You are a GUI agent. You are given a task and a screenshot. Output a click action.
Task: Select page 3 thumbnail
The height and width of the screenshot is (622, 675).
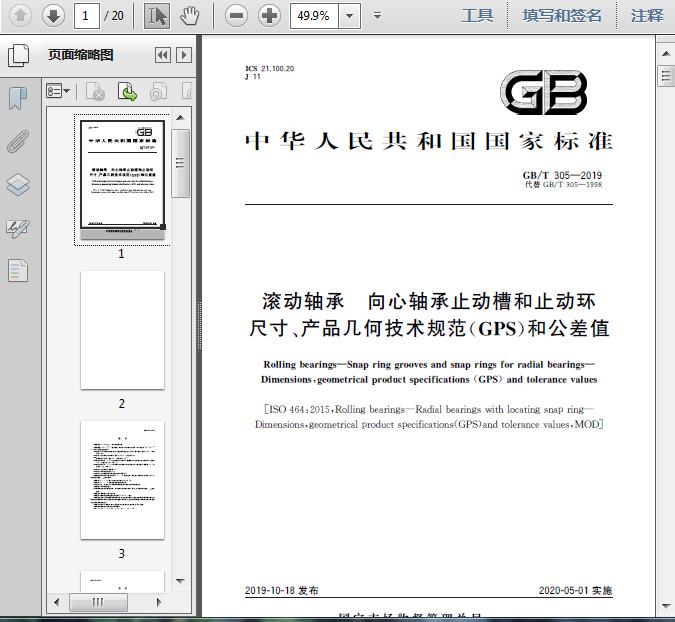(x=122, y=480)
